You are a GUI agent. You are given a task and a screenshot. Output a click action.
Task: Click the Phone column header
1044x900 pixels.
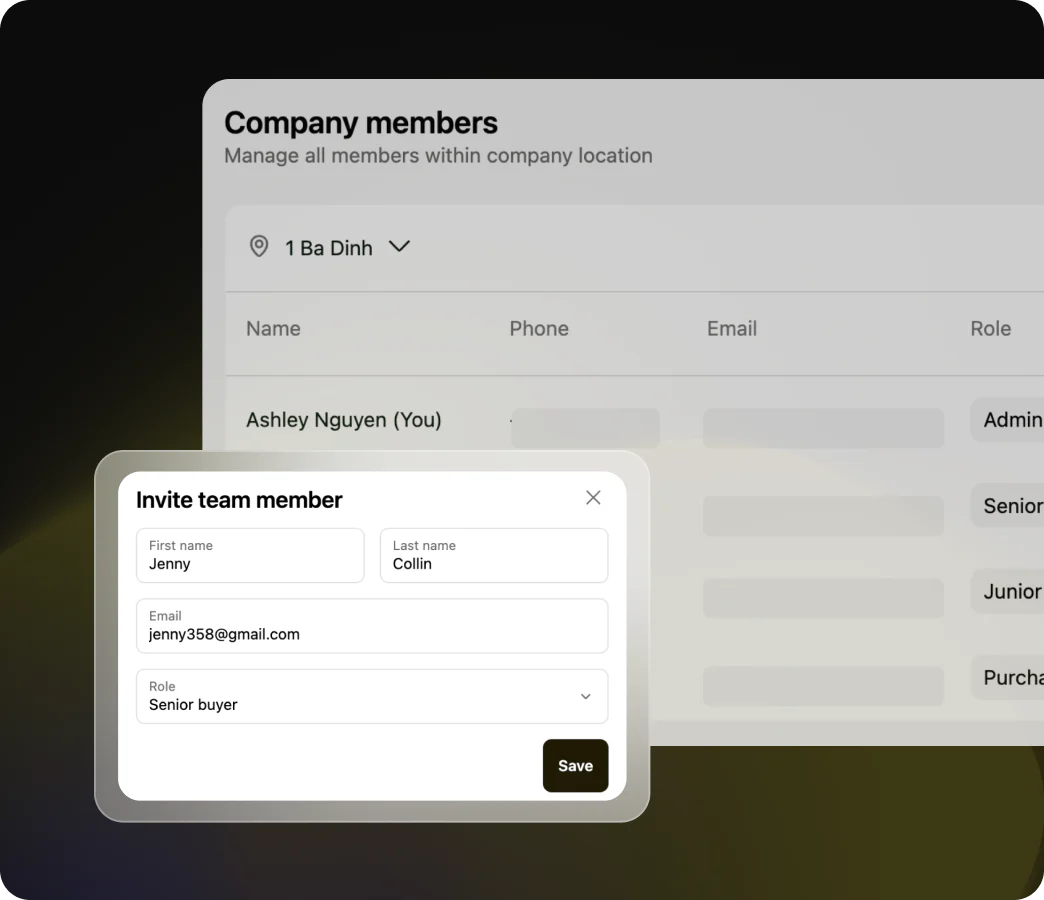tap(539, 329)
